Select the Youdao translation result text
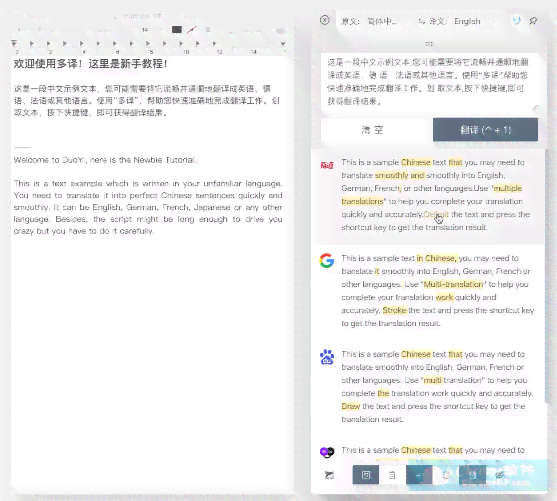The height and width of the screenshot is (501, 557). point(436,195)
